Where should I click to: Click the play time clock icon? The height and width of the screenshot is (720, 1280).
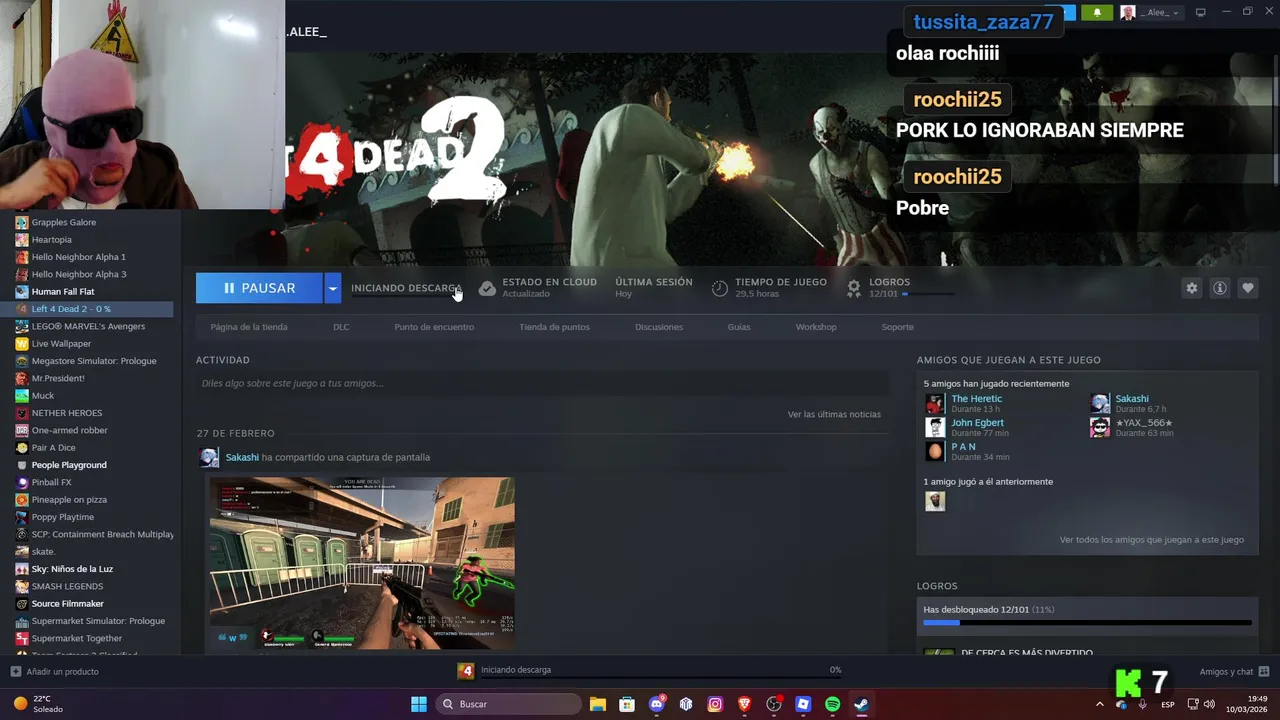[720, 288]
